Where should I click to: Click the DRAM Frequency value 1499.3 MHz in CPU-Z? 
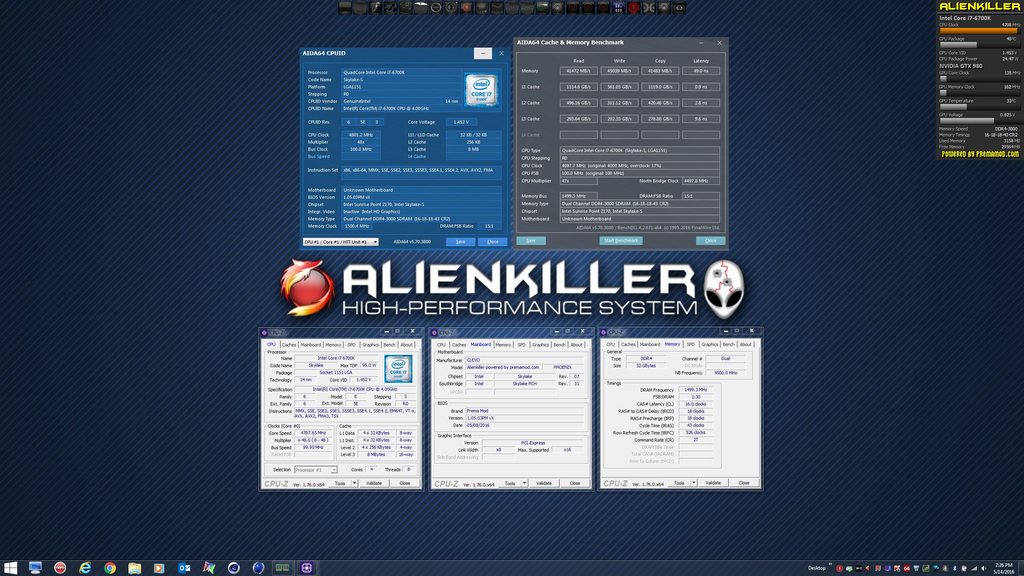tap(696, 390)
